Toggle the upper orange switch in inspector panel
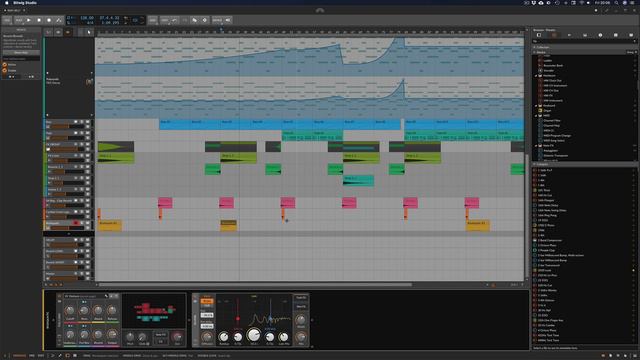The image size is (640, 360). [5, 64]
